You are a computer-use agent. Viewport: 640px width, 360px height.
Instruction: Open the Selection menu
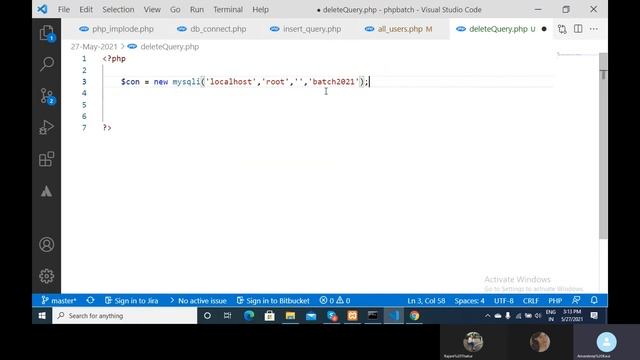[118, 9]
